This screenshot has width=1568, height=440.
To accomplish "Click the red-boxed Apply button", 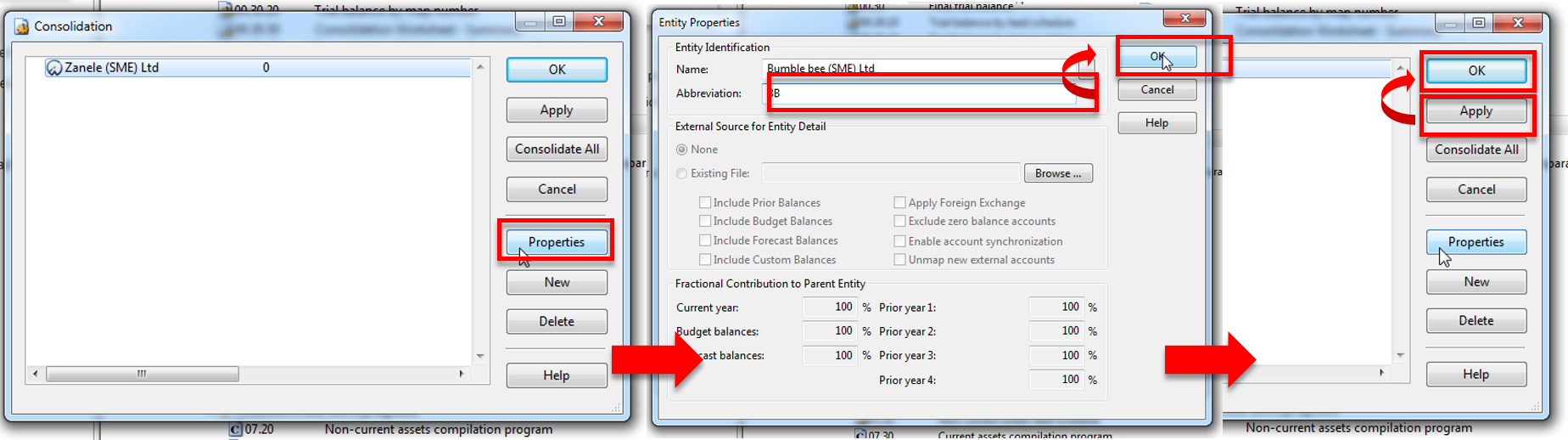I will [x=1476, y=111].
